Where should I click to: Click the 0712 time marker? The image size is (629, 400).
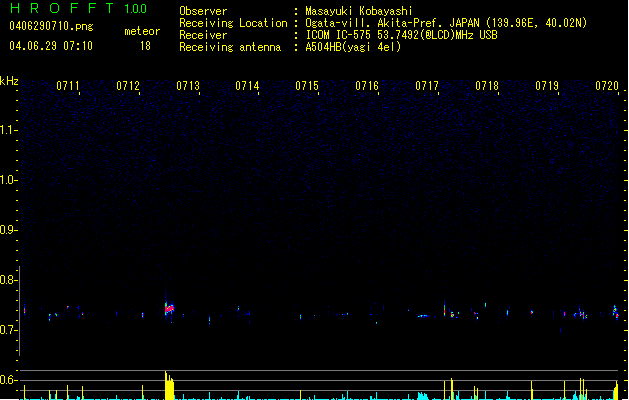128,85
